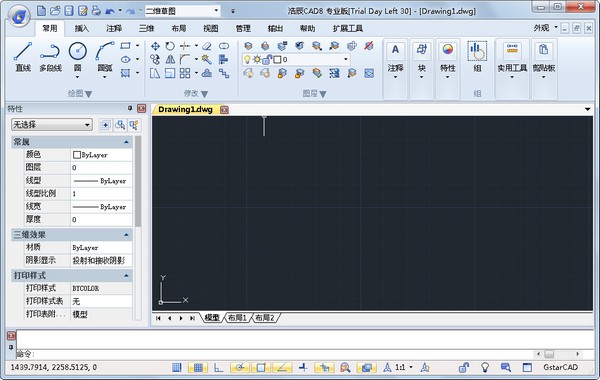Click the 实用工具 utilities button
Screen dimensions: 600x380
512,59
